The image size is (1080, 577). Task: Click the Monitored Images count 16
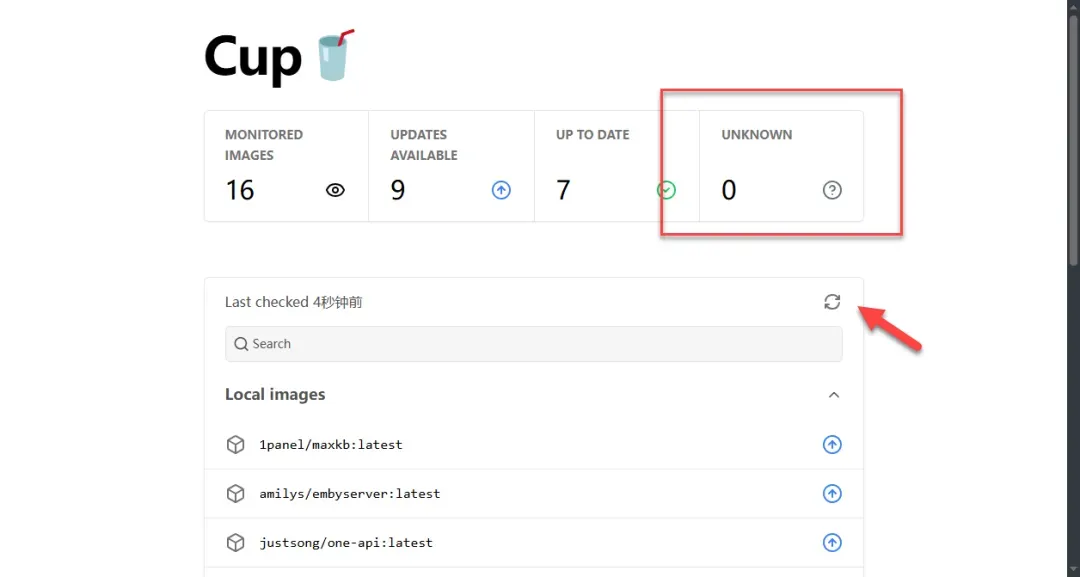[x=240, y=190]
